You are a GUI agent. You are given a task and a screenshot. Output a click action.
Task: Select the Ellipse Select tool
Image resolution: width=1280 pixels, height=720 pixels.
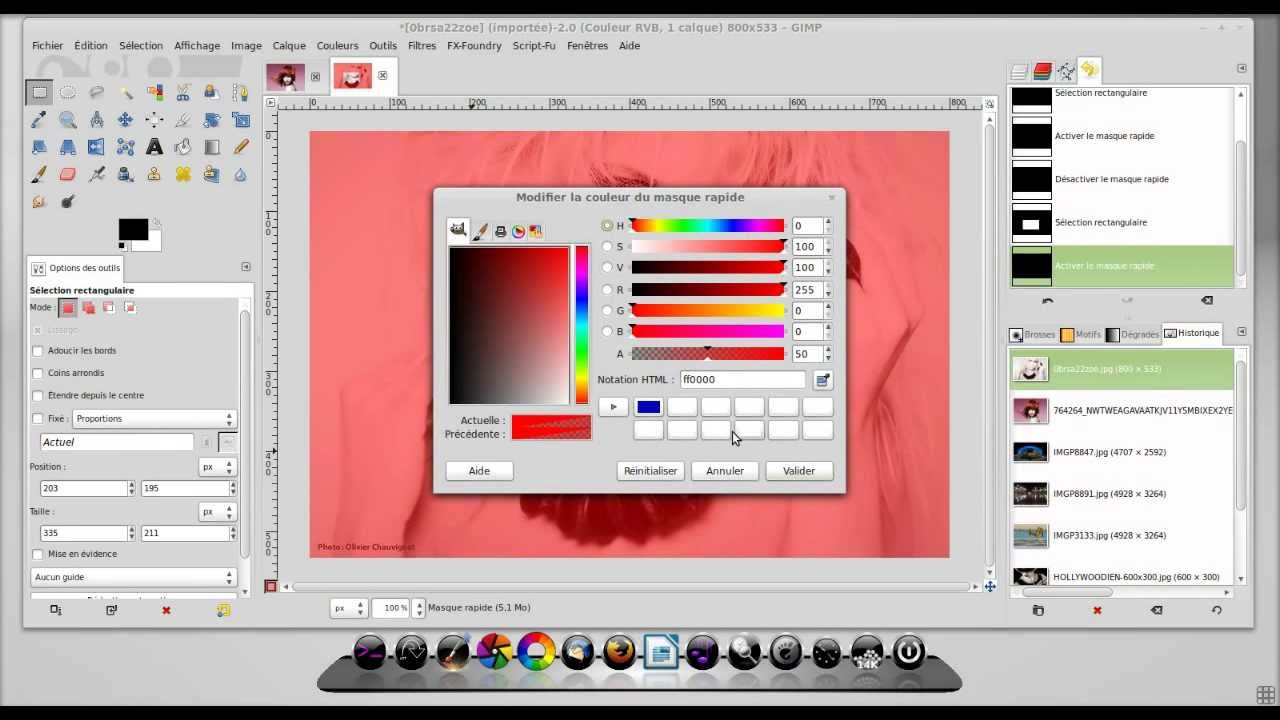click(68, 93)
